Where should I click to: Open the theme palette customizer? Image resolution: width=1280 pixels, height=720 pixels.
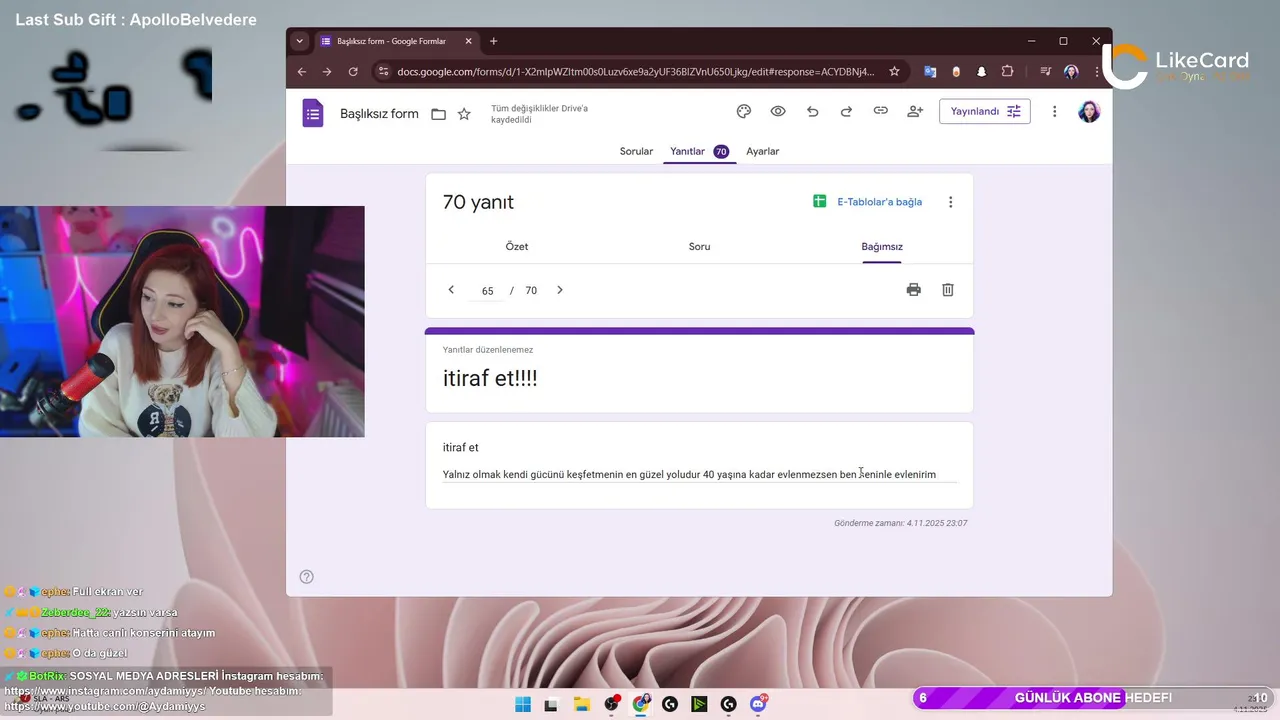[x=743, y=111]
